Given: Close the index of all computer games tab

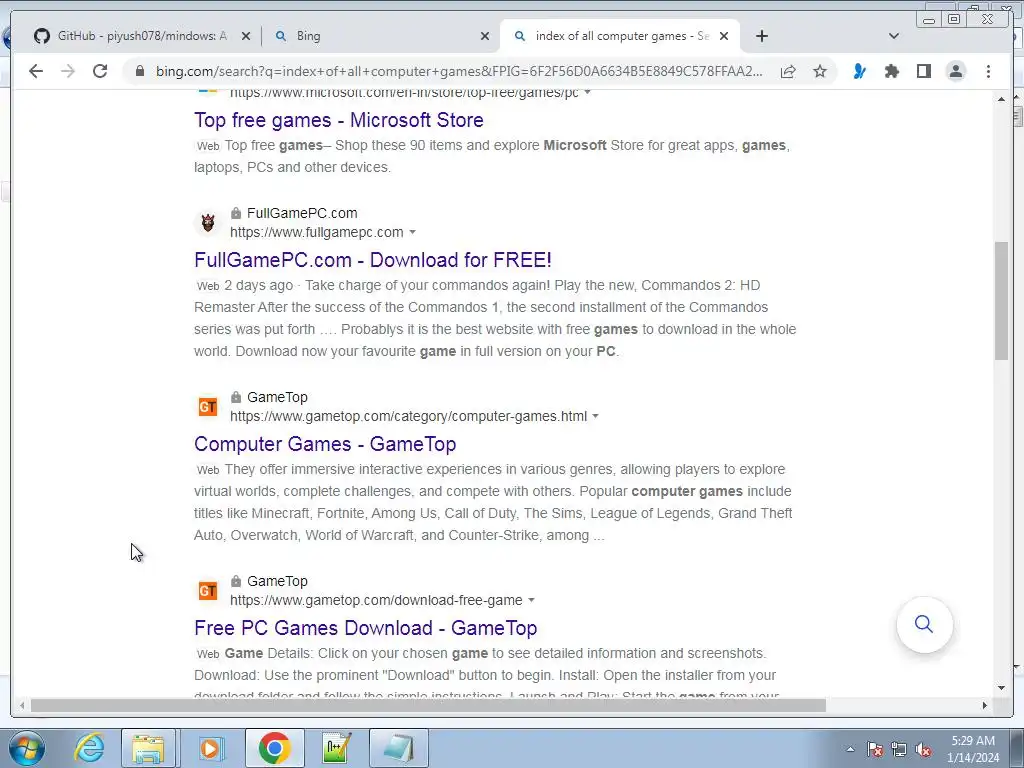Looking at the screenshot, I should pos(724,37).
